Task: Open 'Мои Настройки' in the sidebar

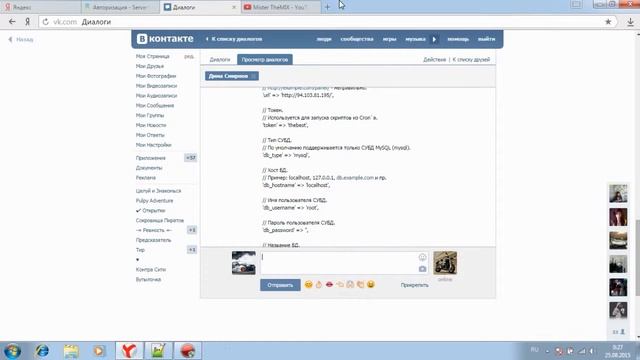Action: click(153, 145)
